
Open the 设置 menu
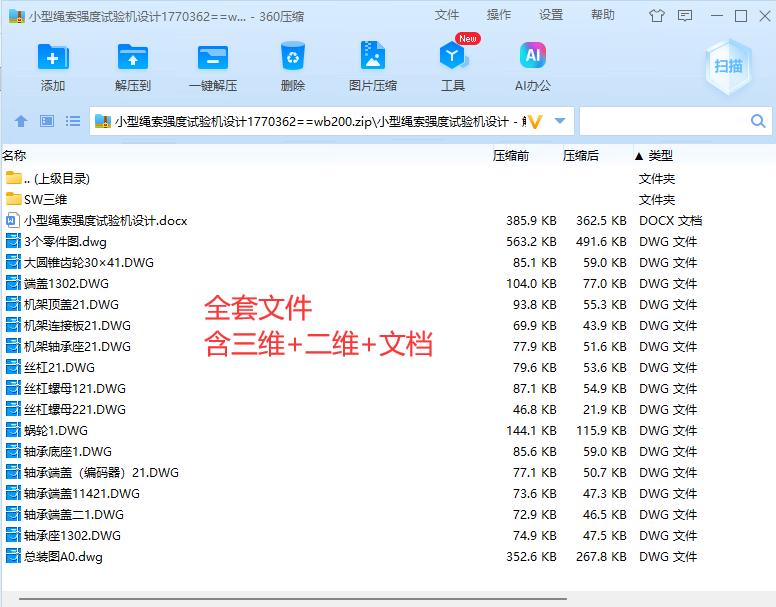tap(550, 15)
